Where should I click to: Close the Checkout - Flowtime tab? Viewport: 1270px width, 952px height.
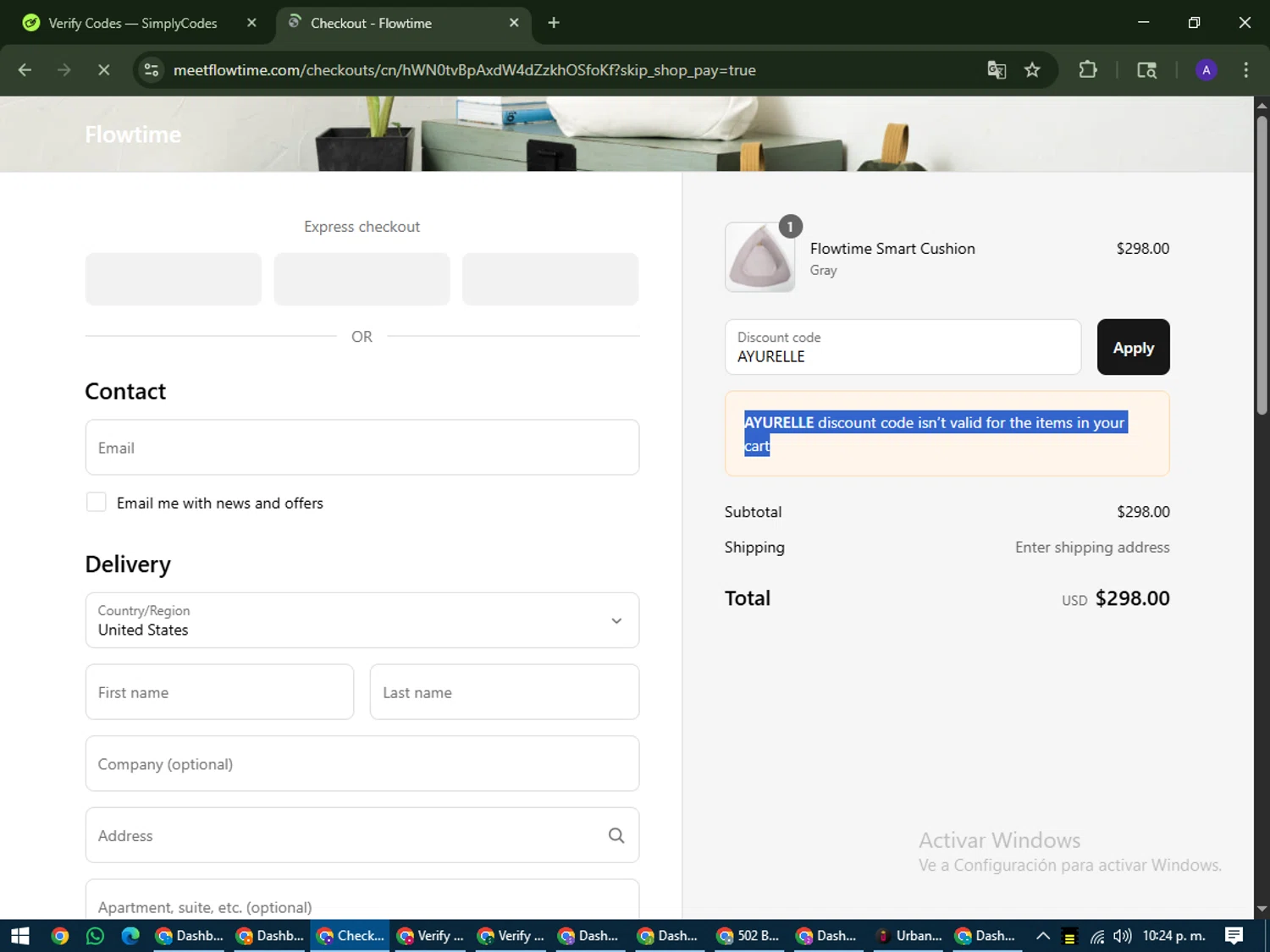[x=514, y=23]
